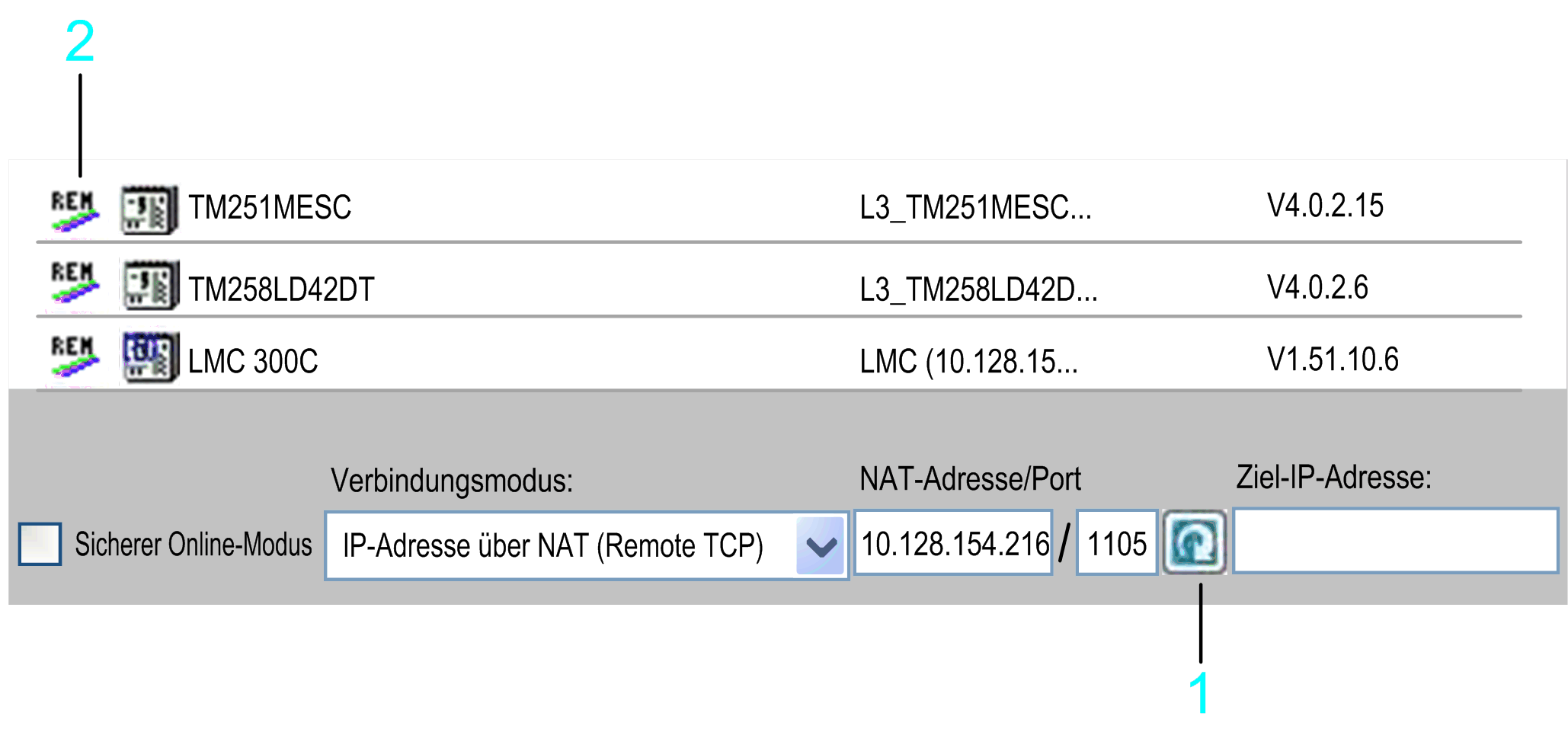
Task: Click the NAT address field 10.128.154.216
Action: coord(953,542)
